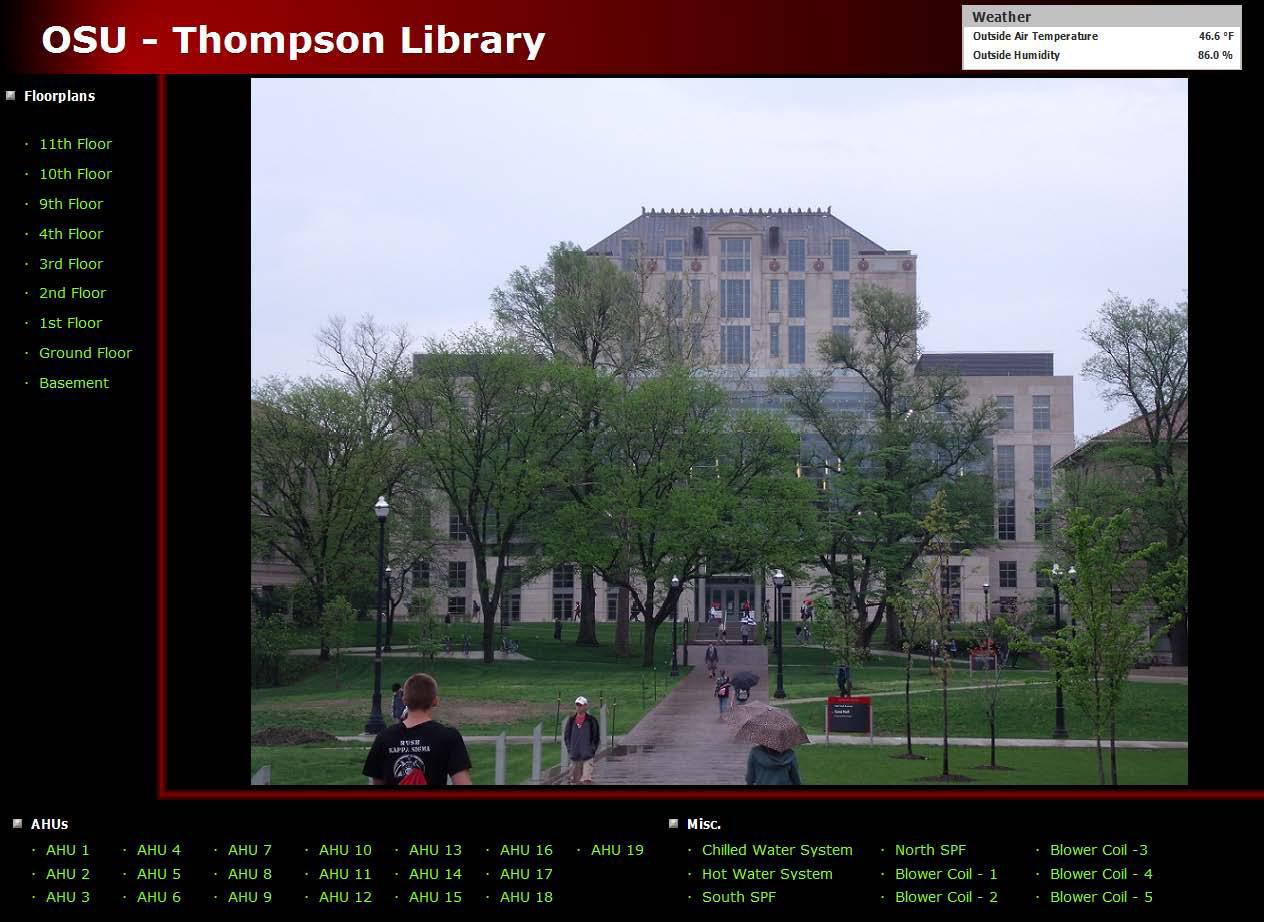Click the Outside Humidity value 86.0 %

(1215, 55)
